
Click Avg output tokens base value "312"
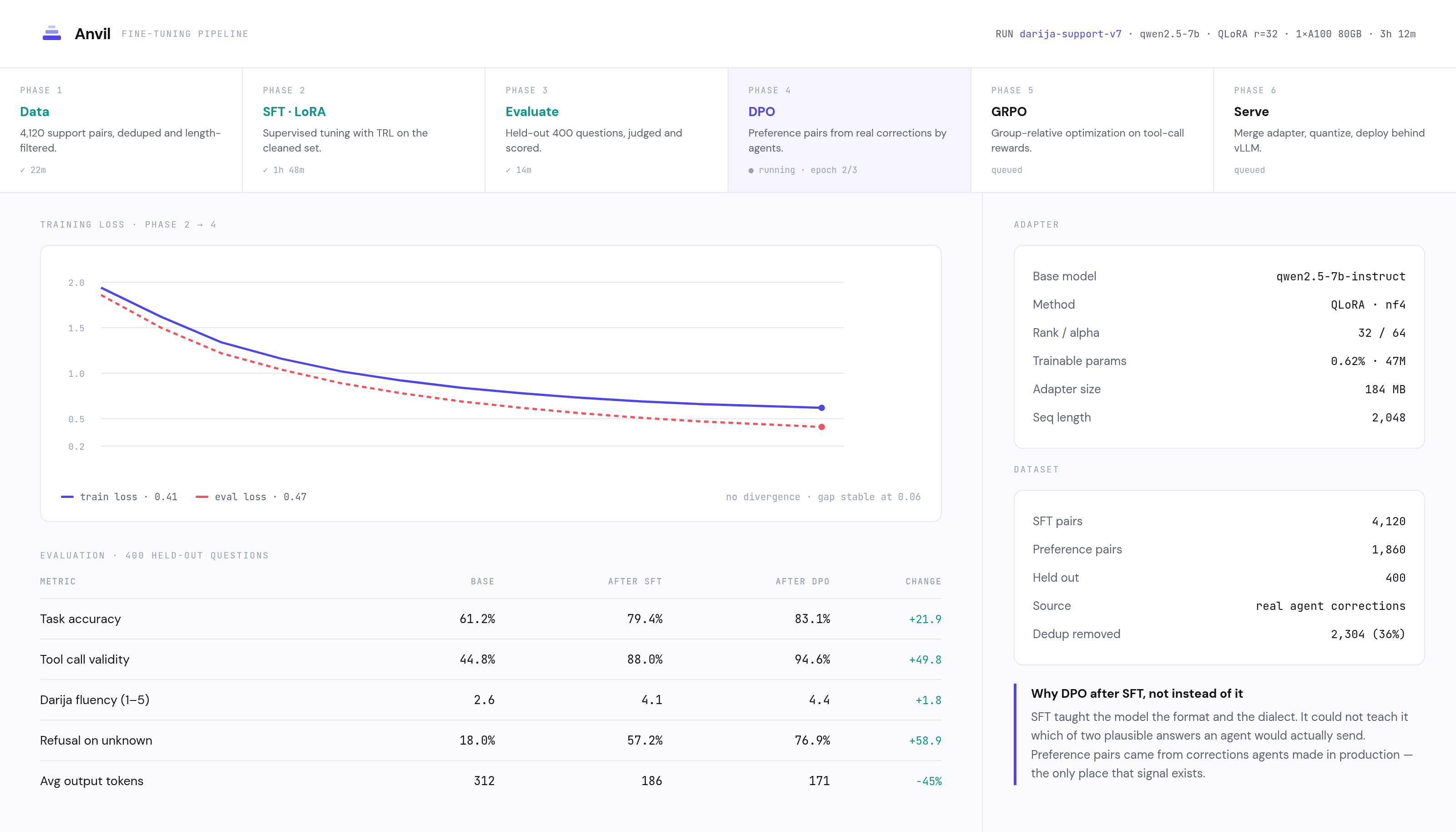(x=484, y=781)
